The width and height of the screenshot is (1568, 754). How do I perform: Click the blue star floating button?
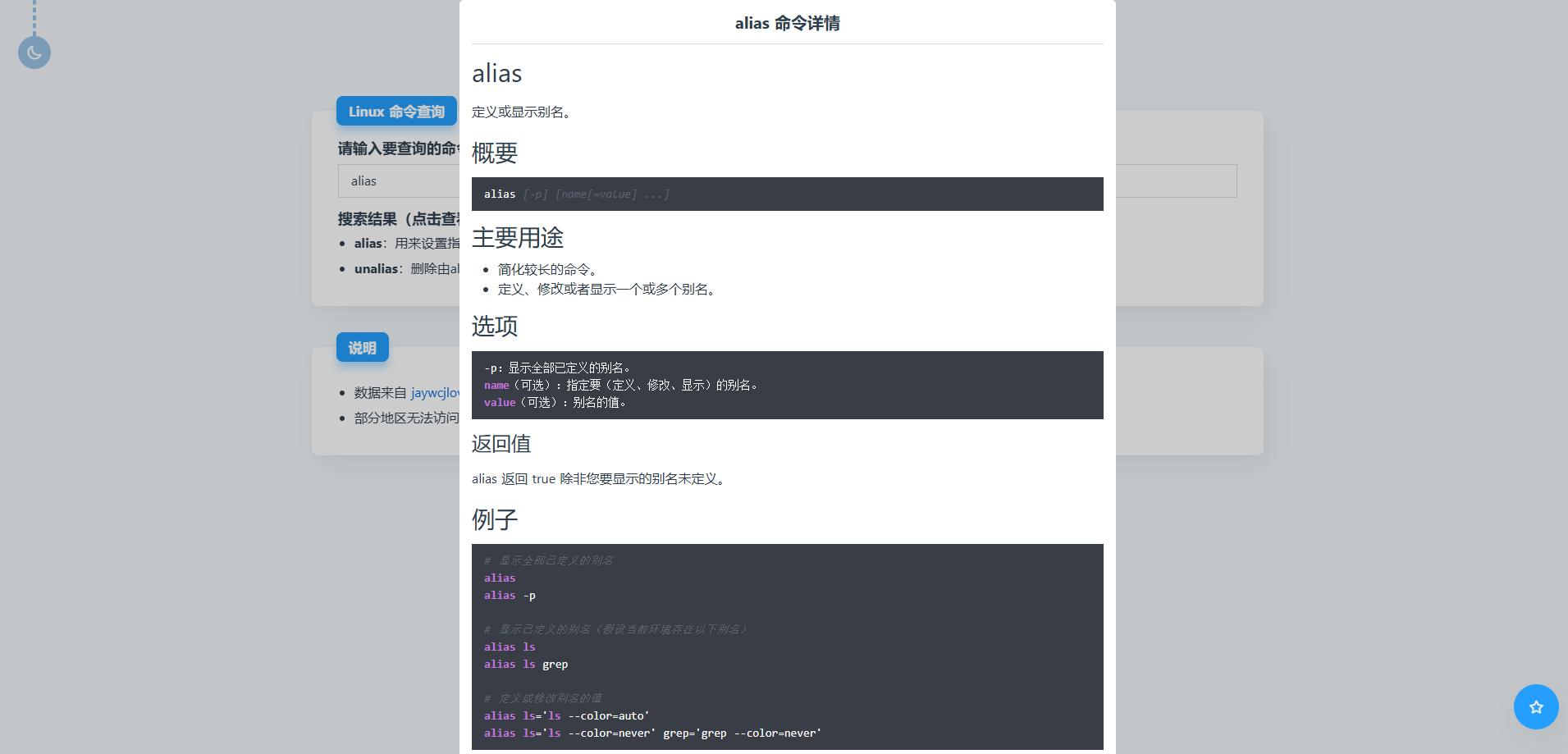[x=1536, y=706]
